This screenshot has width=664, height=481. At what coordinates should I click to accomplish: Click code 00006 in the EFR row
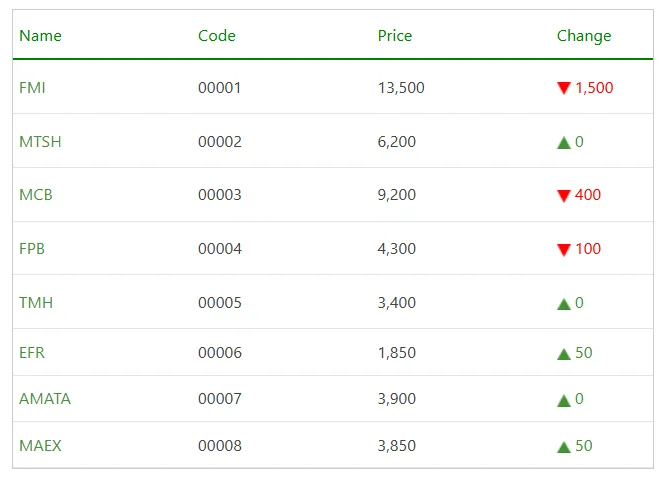(x=220, y=353)
